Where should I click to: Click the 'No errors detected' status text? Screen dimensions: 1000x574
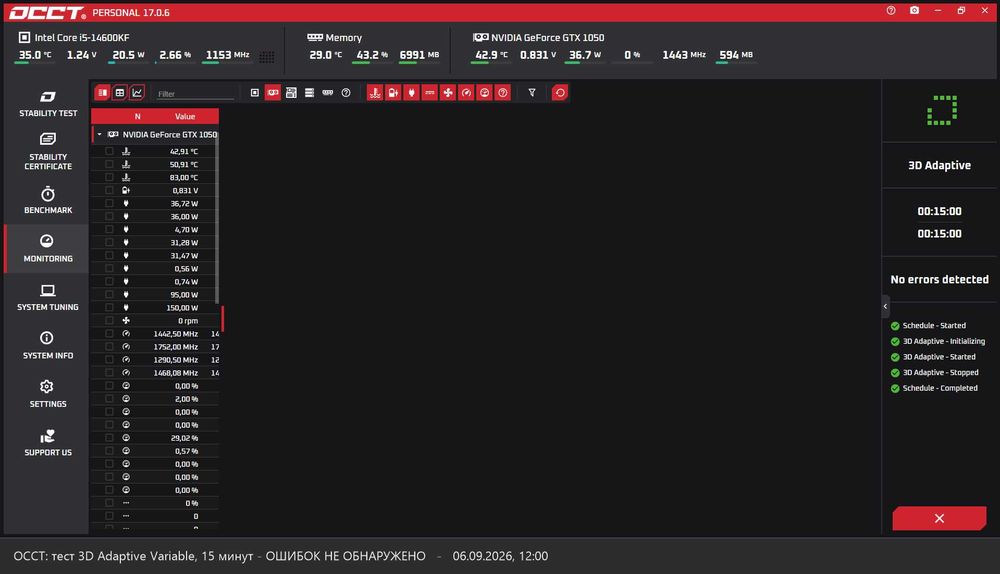pyautogui.click(x=939, y=279)
